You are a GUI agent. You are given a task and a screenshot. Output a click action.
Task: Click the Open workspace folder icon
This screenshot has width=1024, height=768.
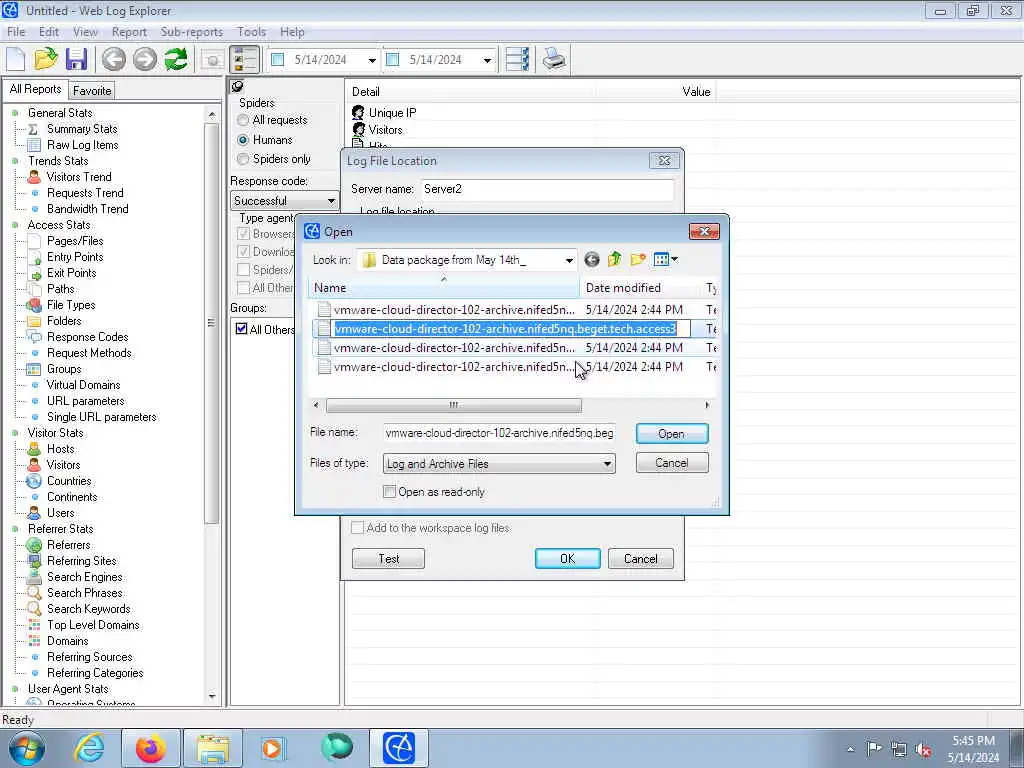tap(46, 59)
